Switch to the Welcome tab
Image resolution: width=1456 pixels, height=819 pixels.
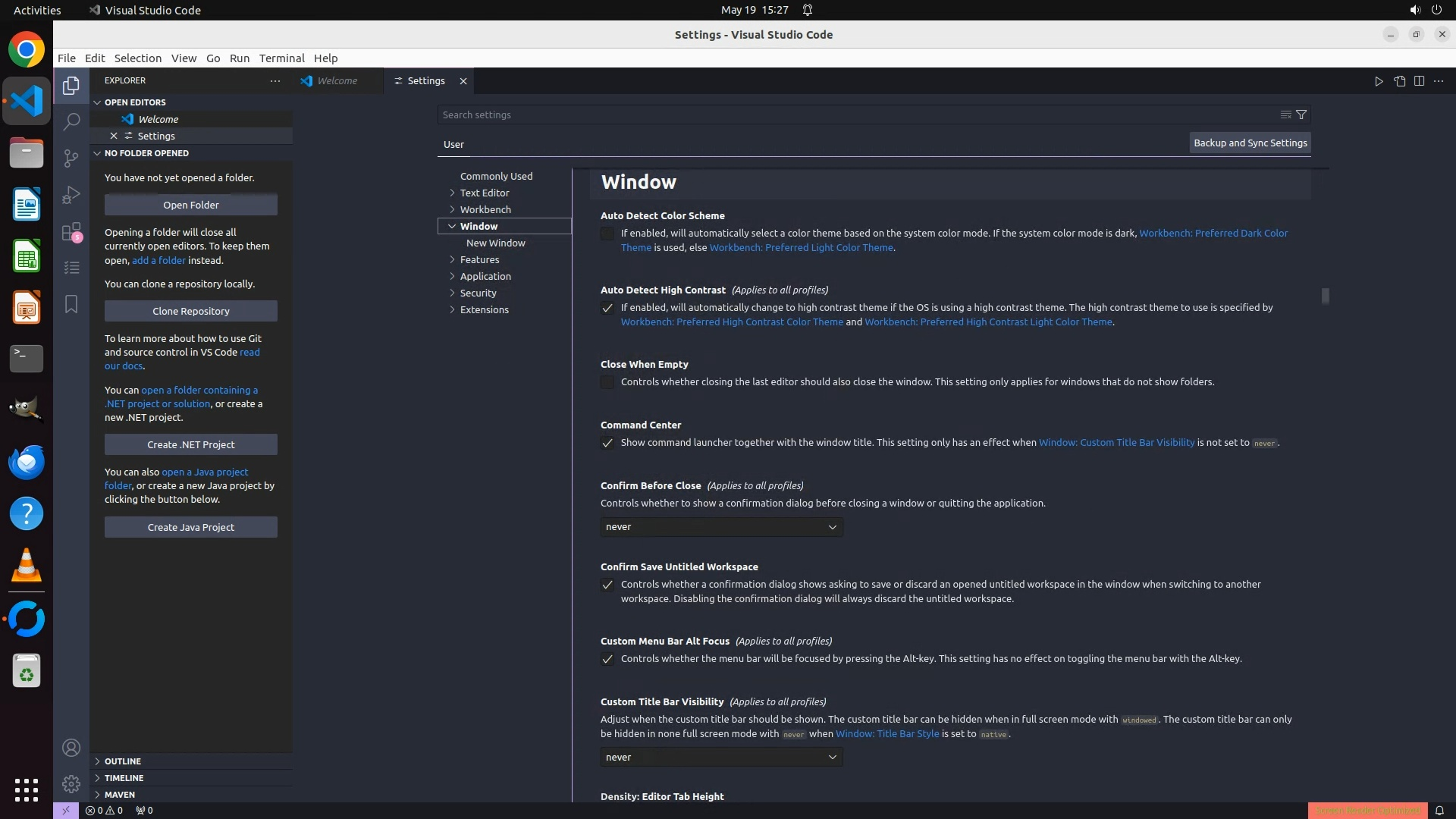(337, 81)
